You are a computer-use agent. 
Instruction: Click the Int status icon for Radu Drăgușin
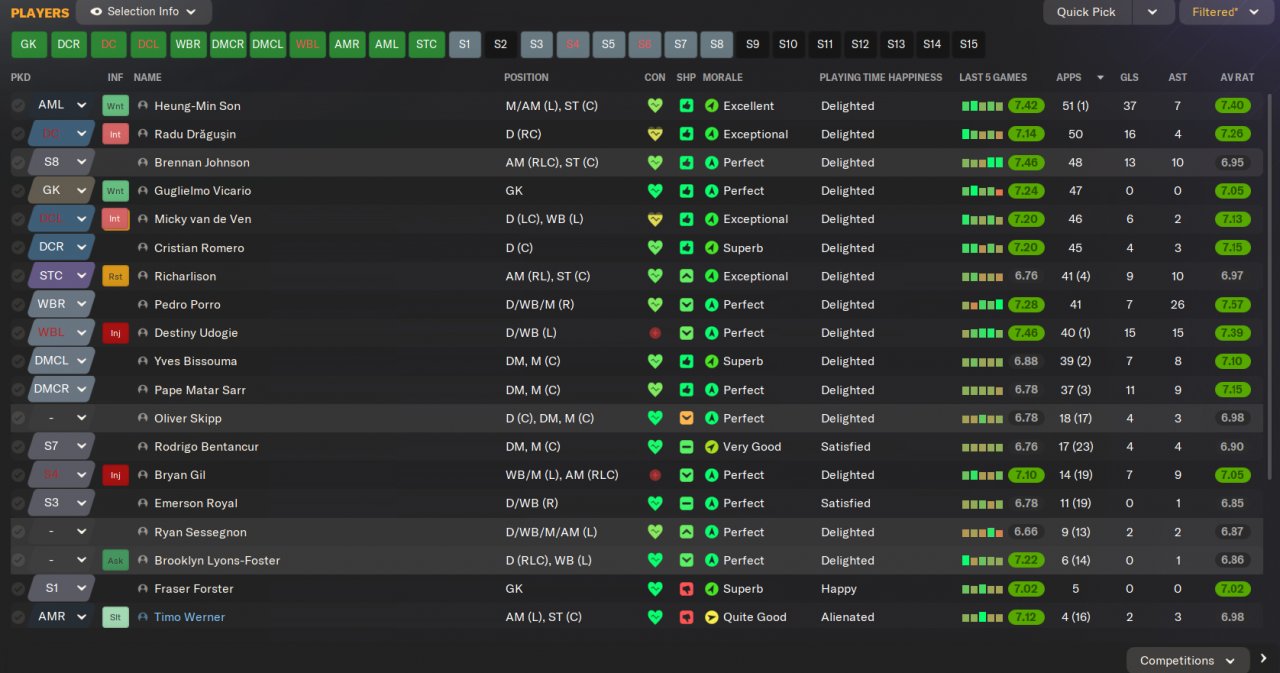(x=115, y=134)
